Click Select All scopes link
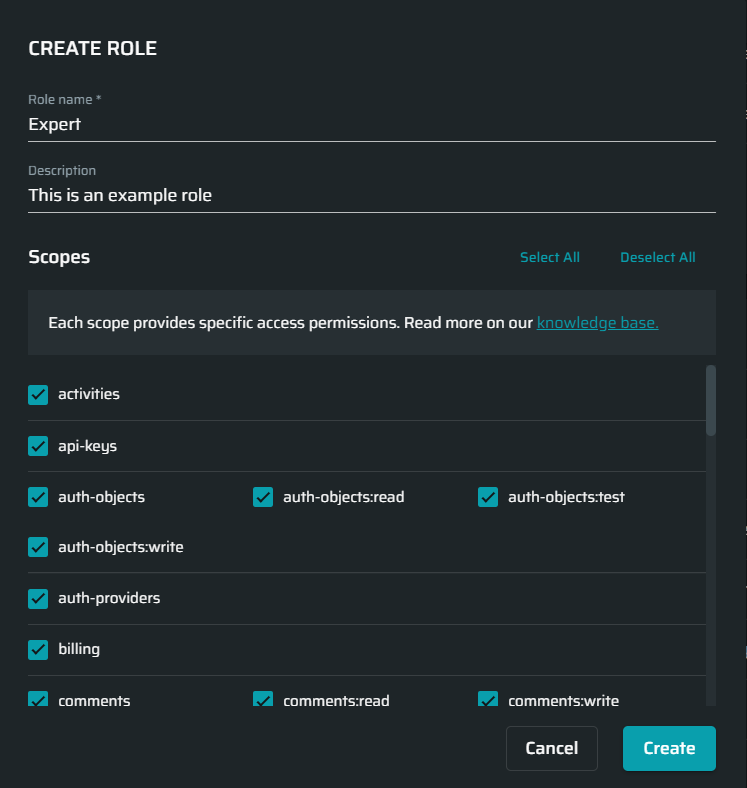This screenshot has height=788, width=747. pos(550,257)
